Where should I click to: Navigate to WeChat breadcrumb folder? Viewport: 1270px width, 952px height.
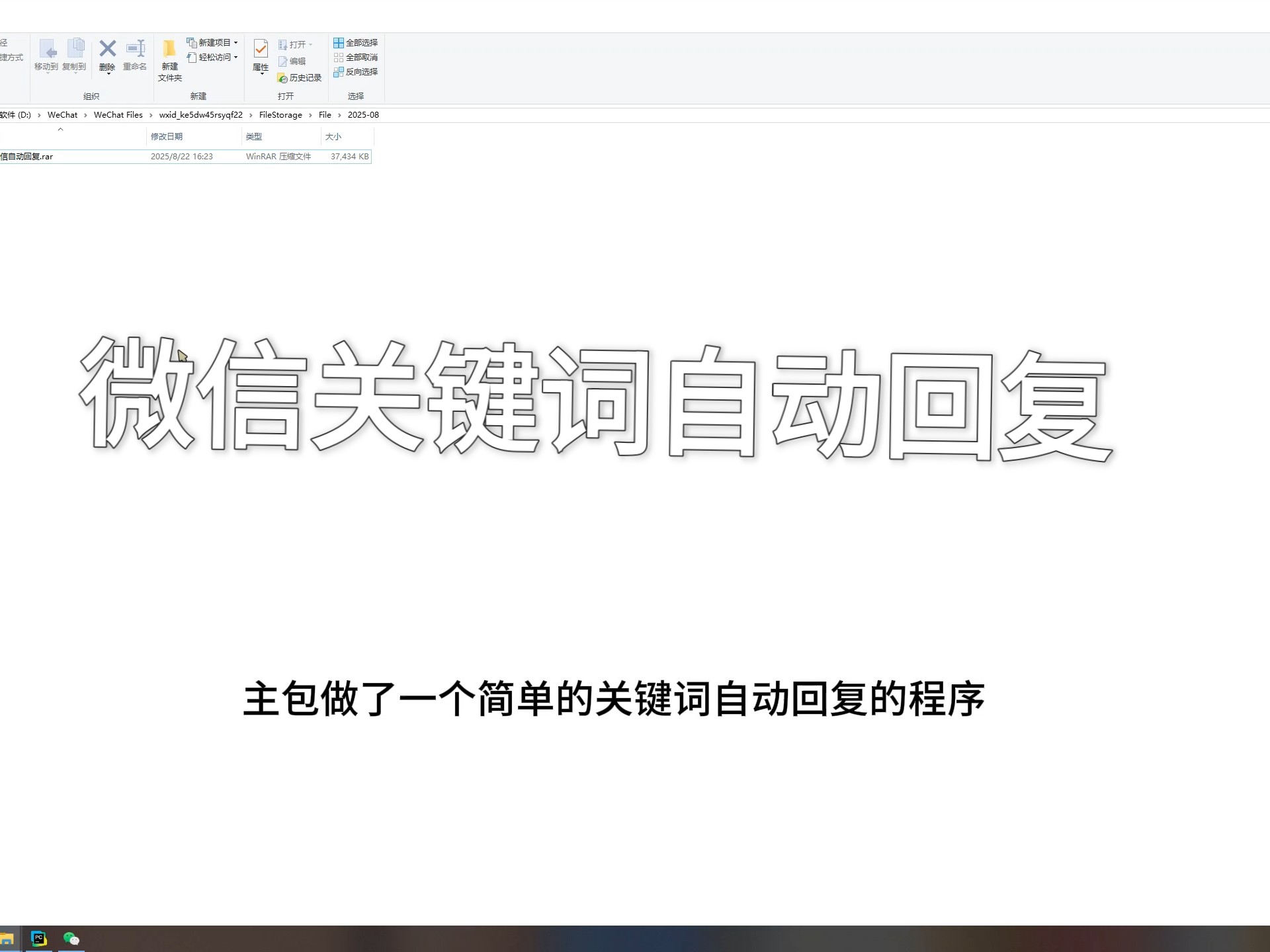coord(62,115)
